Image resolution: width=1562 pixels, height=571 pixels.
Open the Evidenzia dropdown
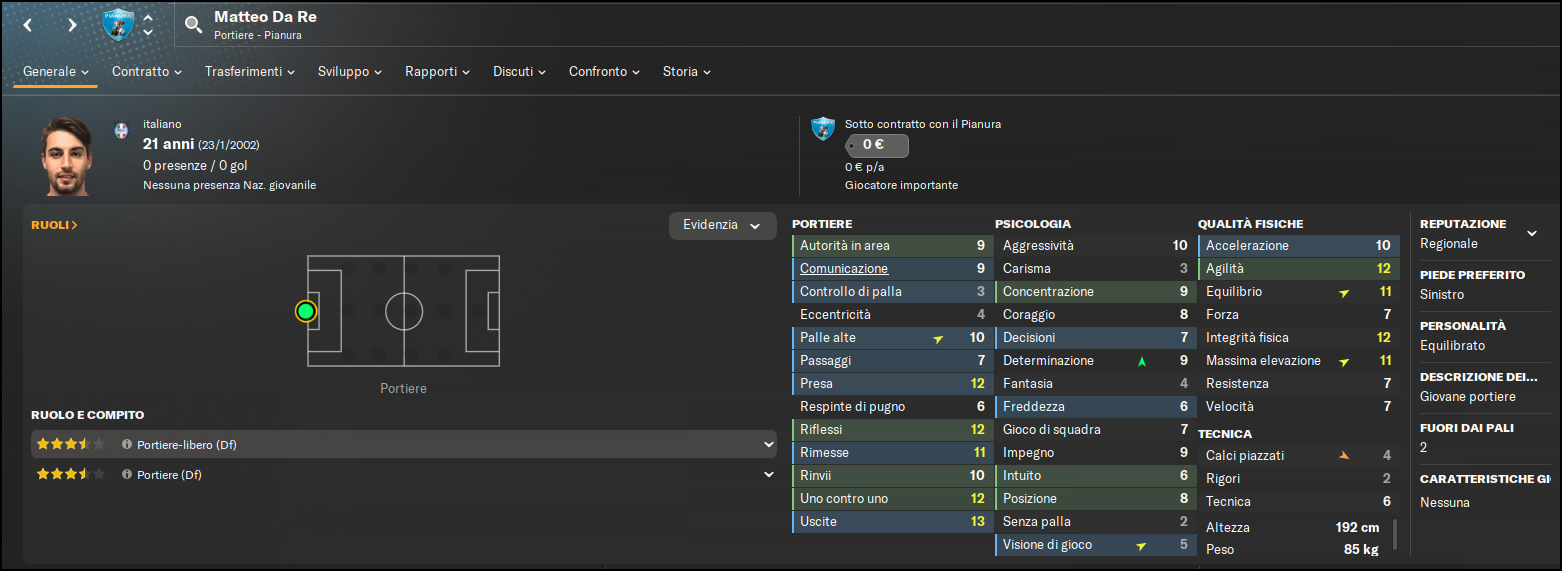[722, 225]
